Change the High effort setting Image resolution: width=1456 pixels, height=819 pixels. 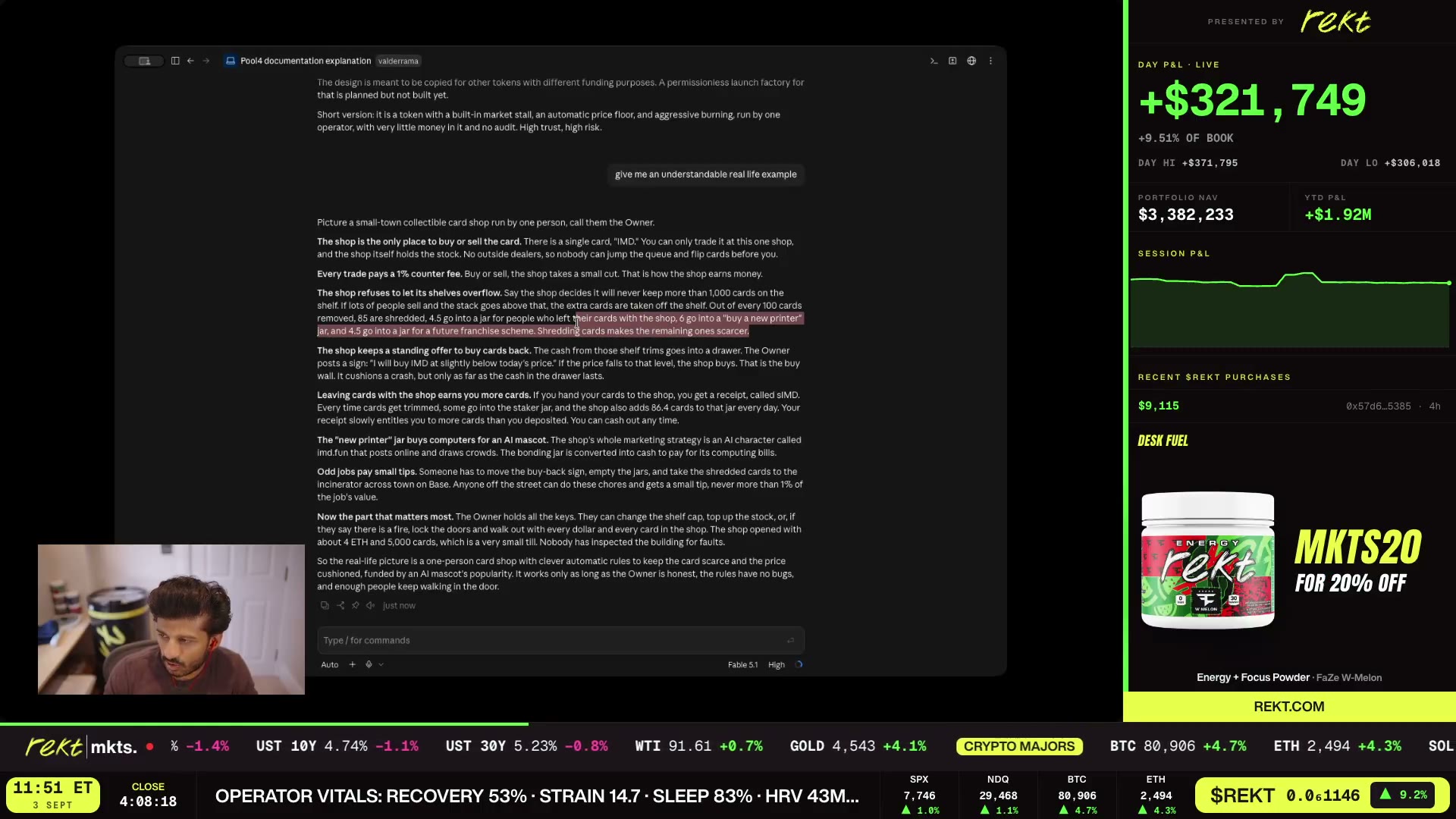point(777,664)
